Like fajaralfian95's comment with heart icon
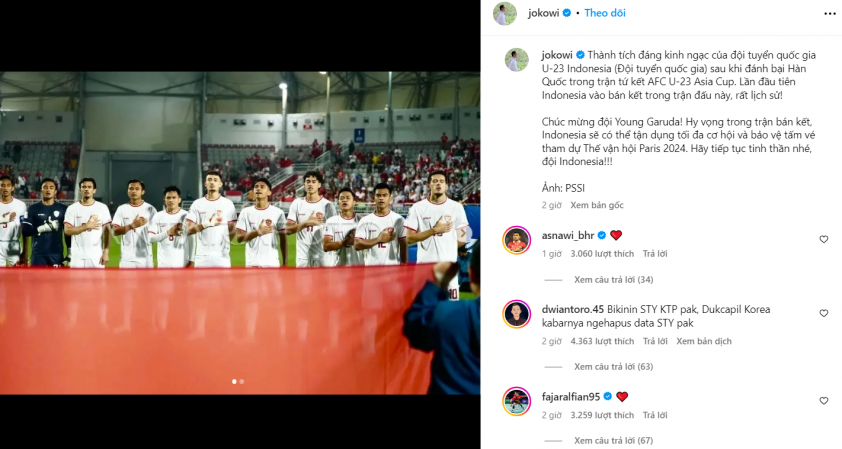842x449 pixels. click(x=824, y=401)
